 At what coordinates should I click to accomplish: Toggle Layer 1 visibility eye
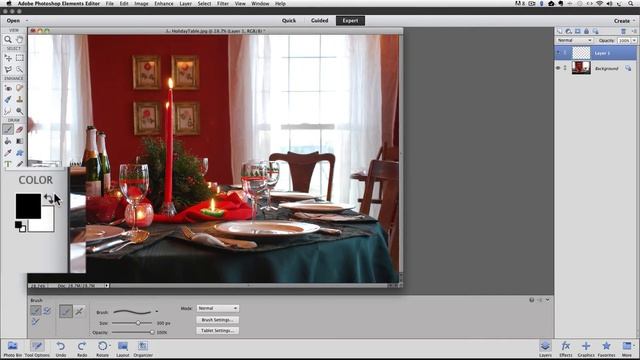coord(558,53)
